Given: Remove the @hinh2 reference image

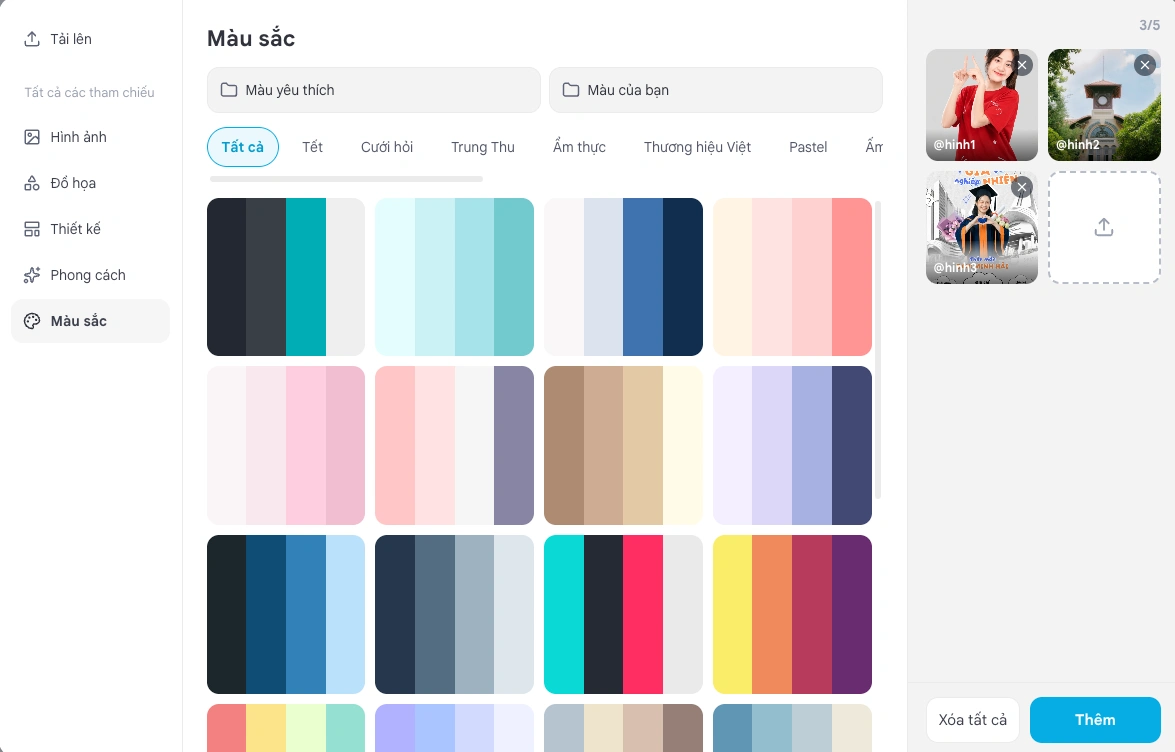Looking at the screenshot, I should 1144,65.
